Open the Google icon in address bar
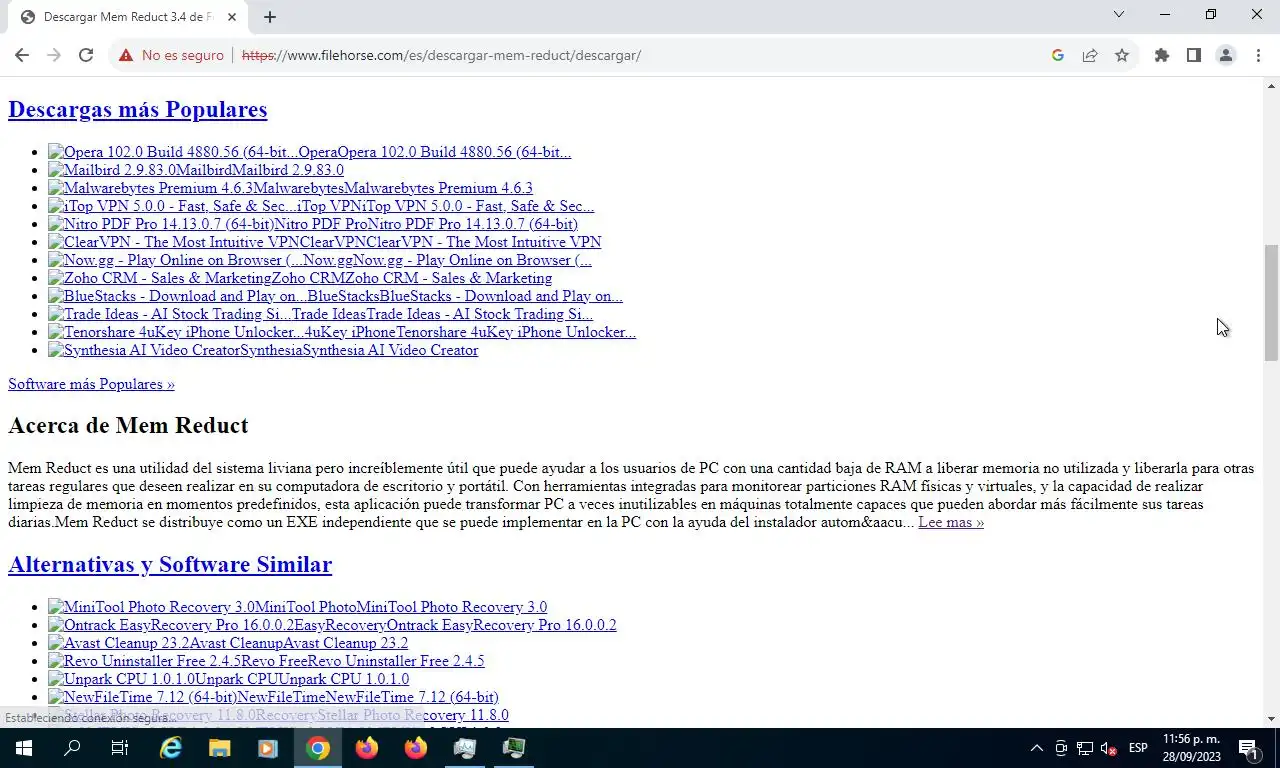 [x=1058, y=55]
